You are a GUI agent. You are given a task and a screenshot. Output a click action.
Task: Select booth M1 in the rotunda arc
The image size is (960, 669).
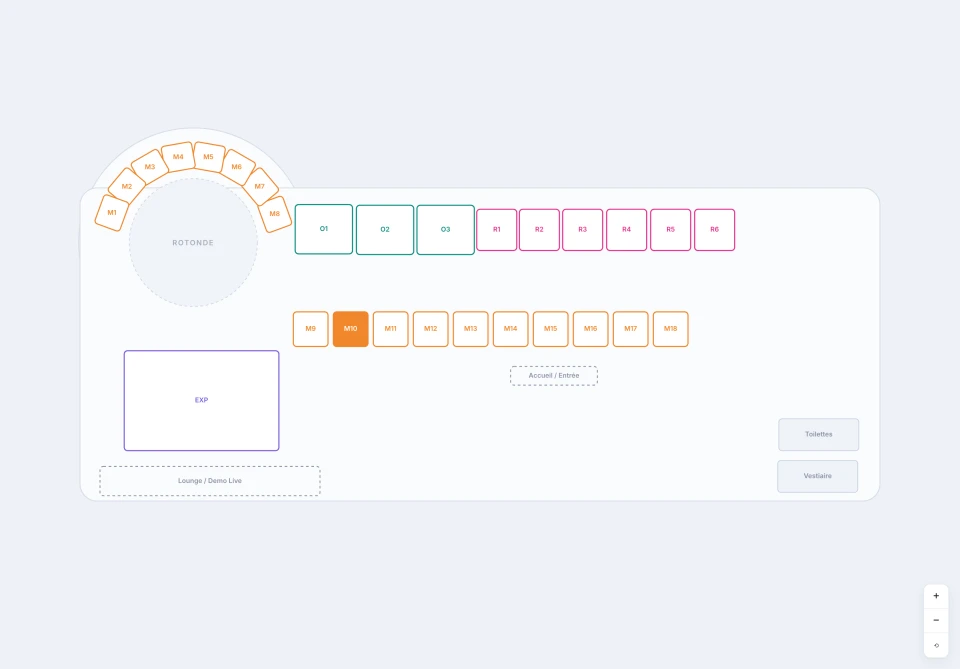[111, 213]
